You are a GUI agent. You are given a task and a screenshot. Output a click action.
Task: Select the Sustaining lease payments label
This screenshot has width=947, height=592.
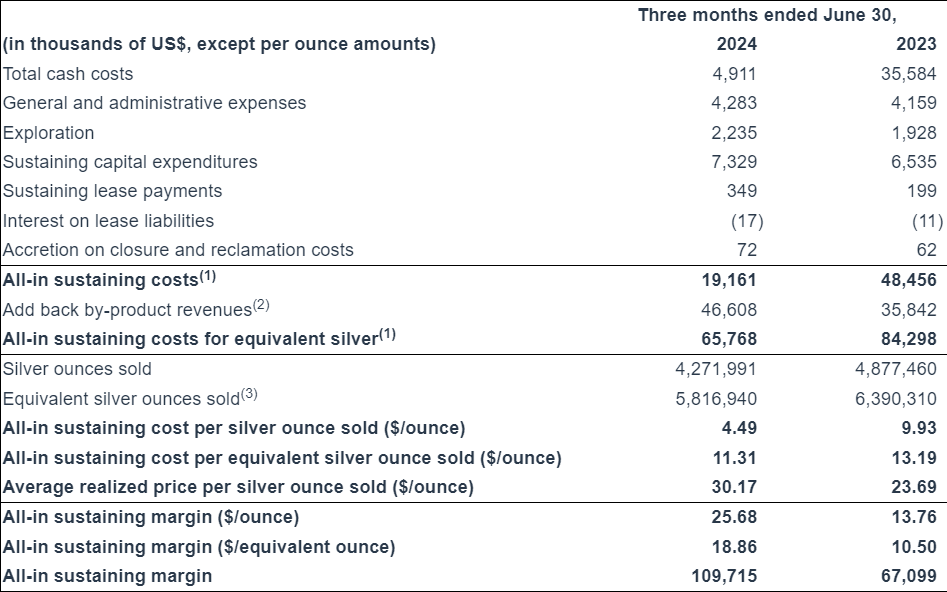113,191
